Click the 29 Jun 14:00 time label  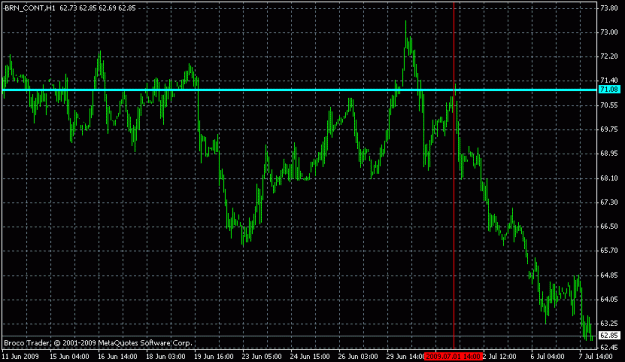(405, 356)
